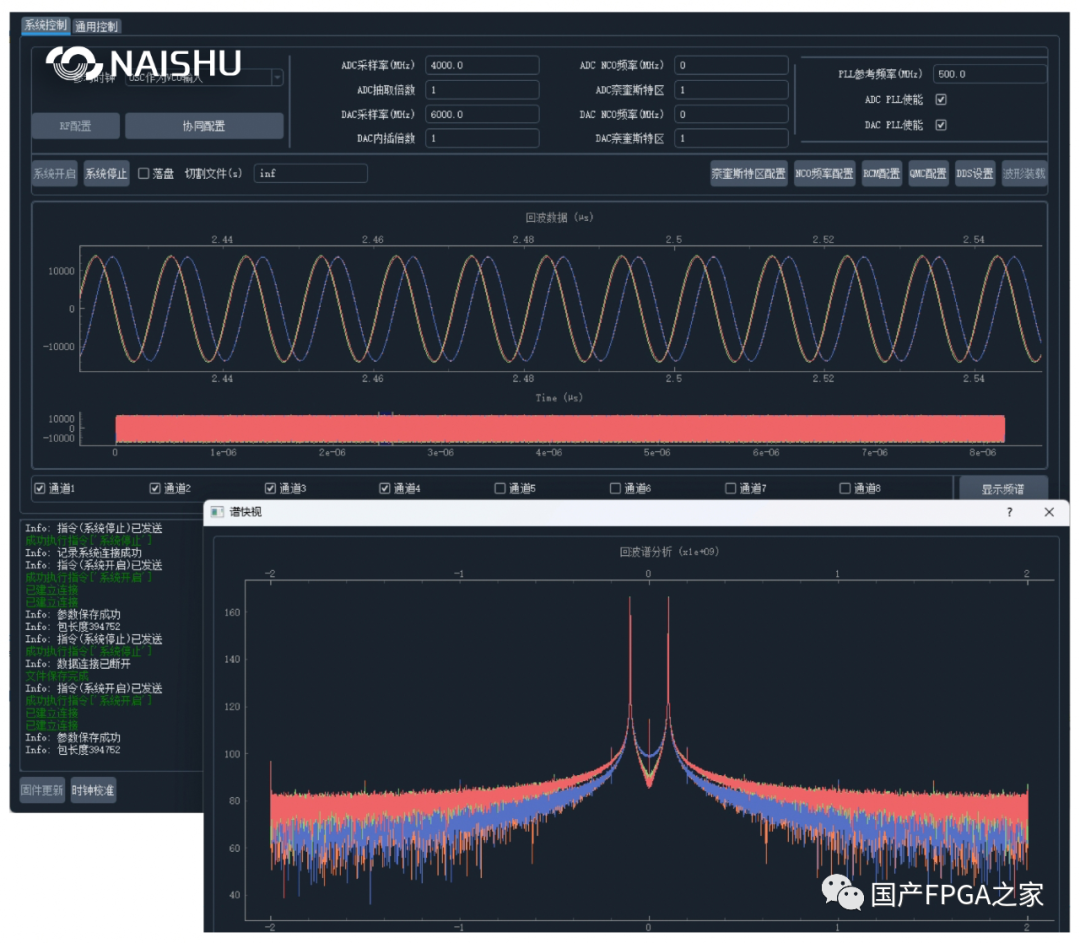The image size is (1080, 943).
Task: Select the 系统控制 tab
Action: 45,25
